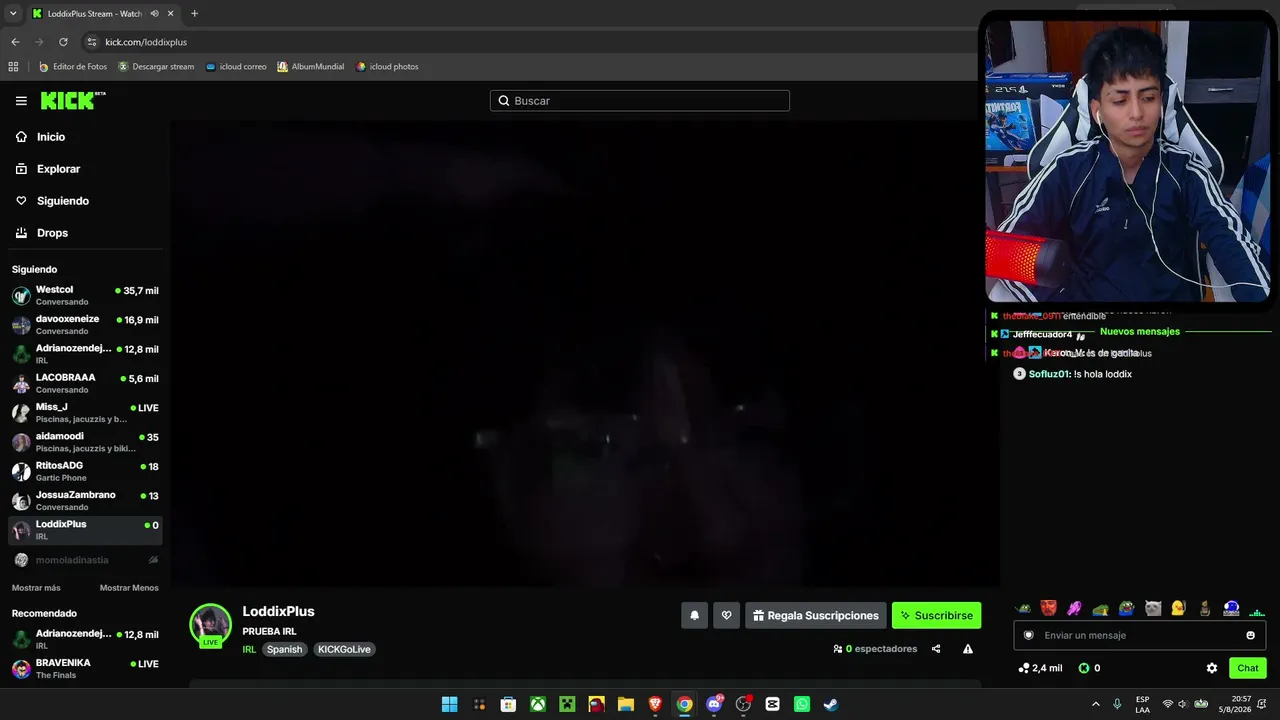Open davooxeneize's channel in following list
Image resolution: width=1280 pixels, height=720 pixels.
pyautogui.click(x=85, y=324)
